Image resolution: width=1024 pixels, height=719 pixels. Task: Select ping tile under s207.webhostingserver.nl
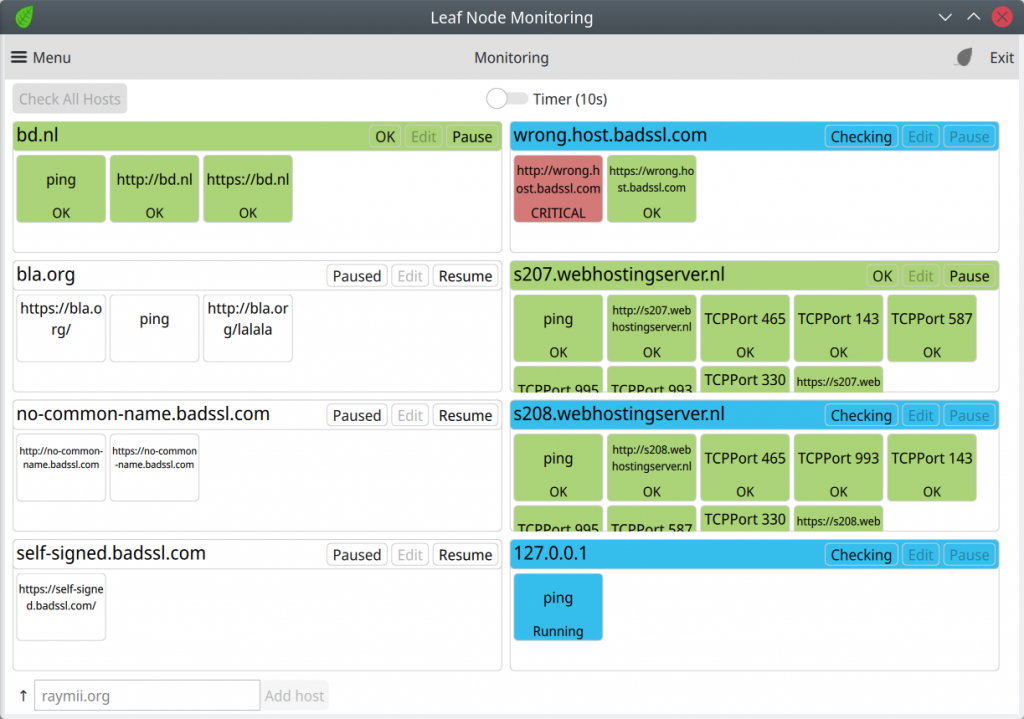click(x=558, y=328)
